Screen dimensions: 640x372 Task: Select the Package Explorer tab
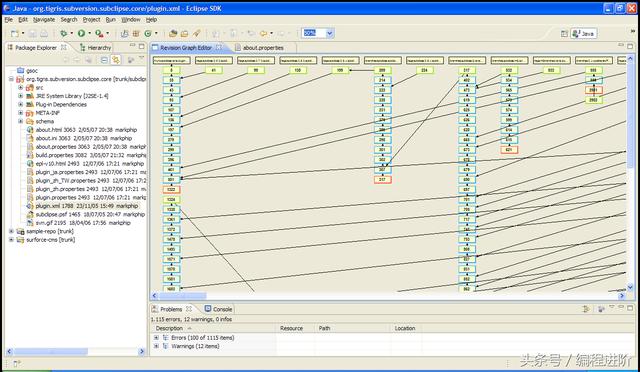(36, 48)
